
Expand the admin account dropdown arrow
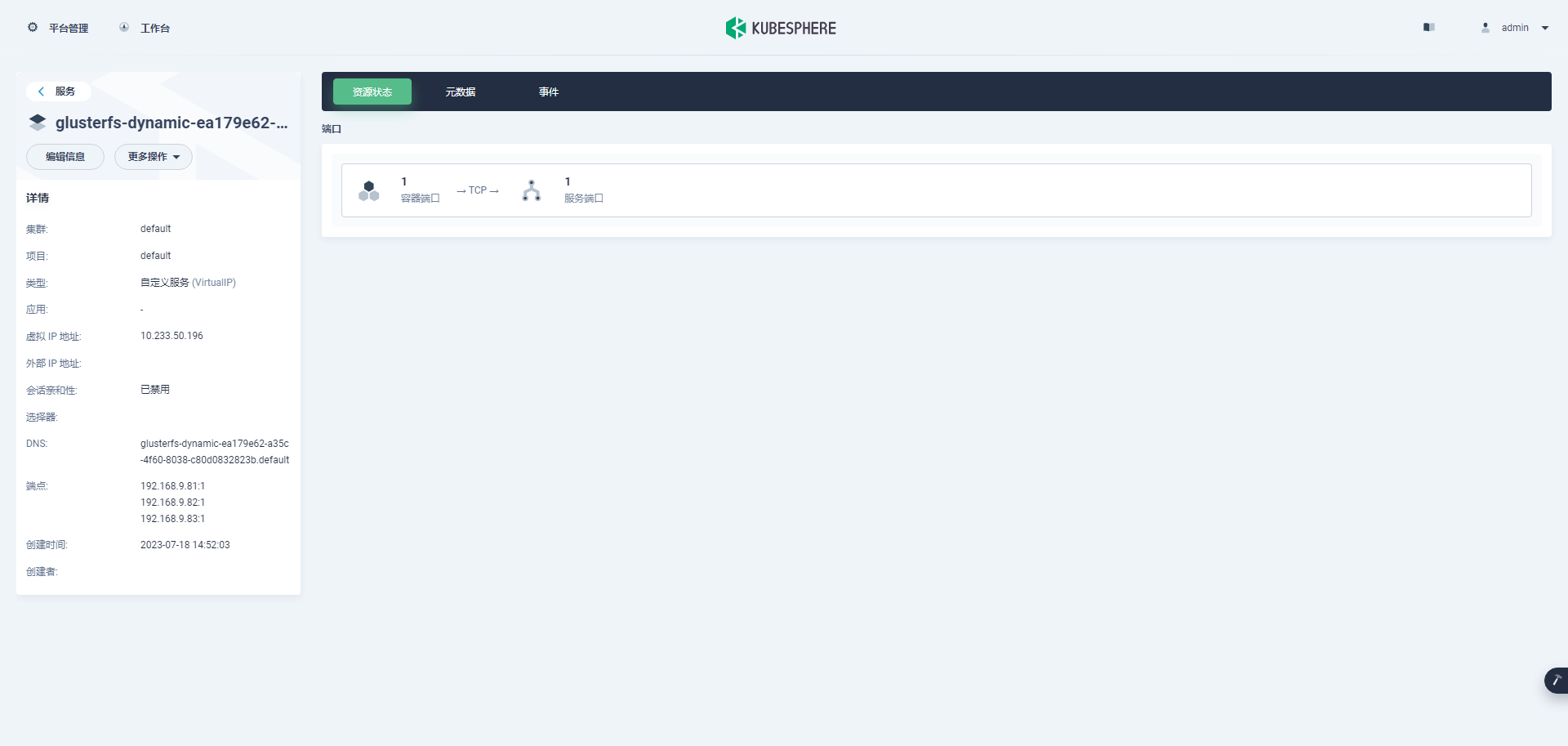point(1545,27)
